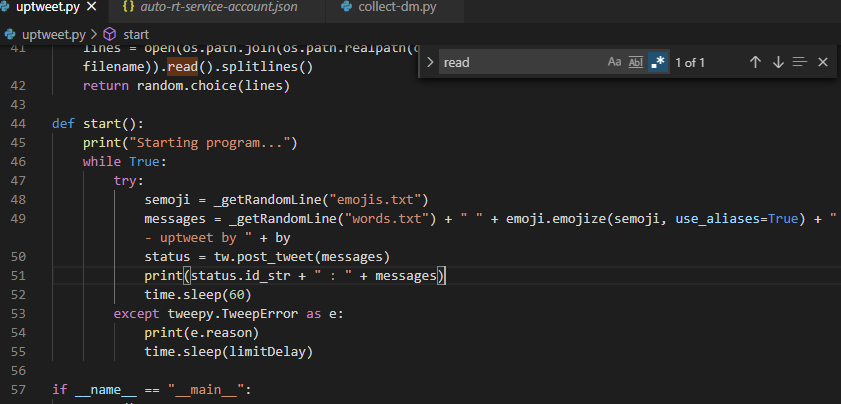
Task: Click line number 44 in gutter
Action: coord(18,123)
